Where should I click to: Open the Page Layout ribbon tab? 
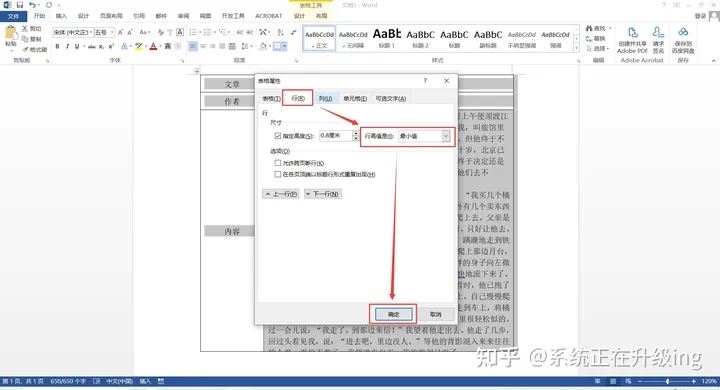(111, 16)
